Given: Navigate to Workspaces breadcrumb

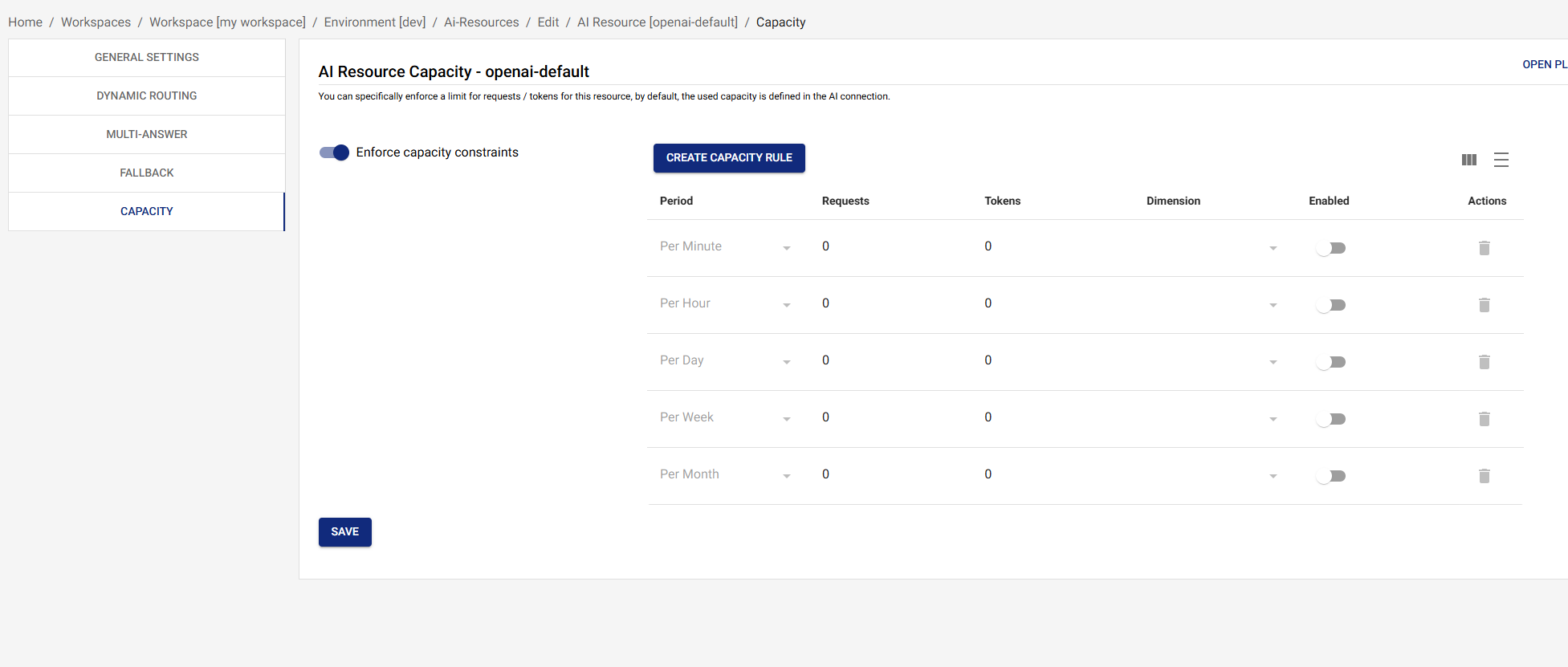Looking at the screenshot, I should pos(96,22).
